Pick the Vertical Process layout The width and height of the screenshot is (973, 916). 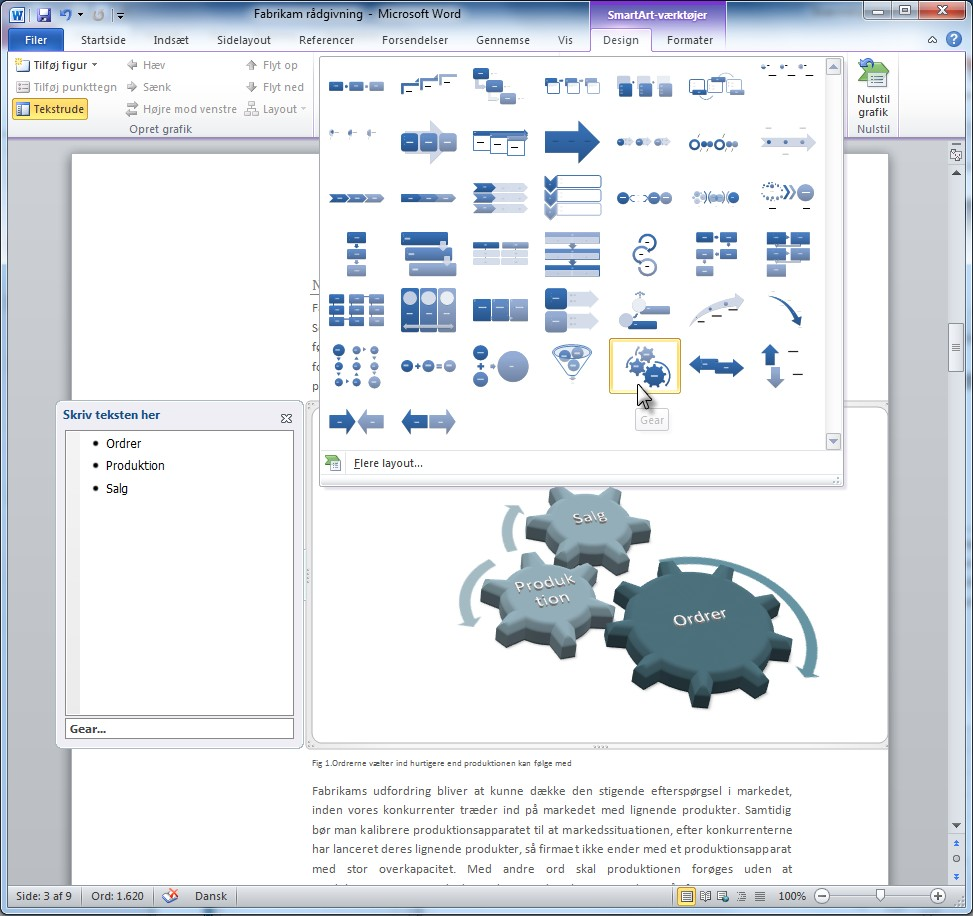click(356, 254)
